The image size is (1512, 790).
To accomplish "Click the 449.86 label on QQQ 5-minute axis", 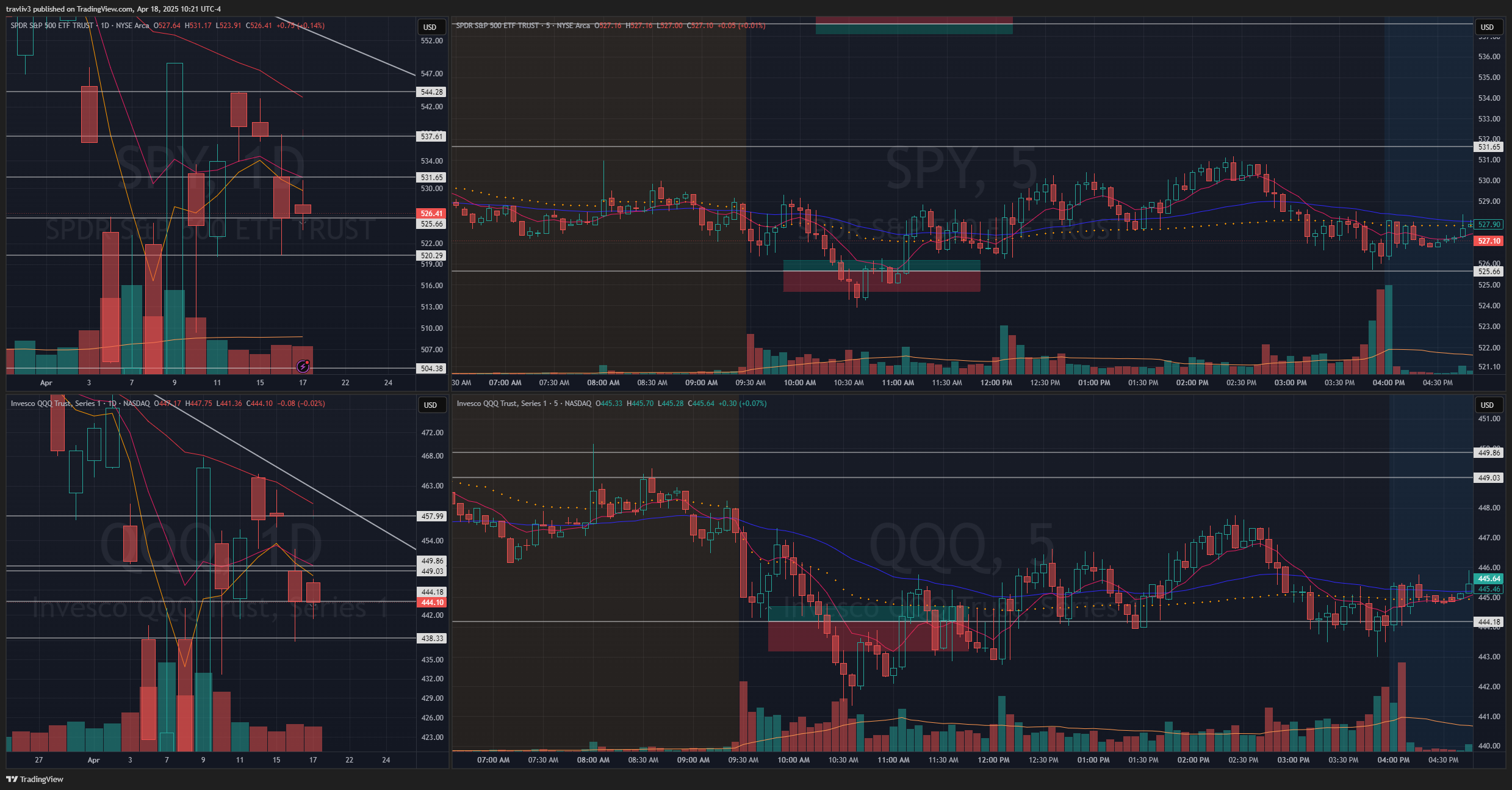I will 1489,453.
